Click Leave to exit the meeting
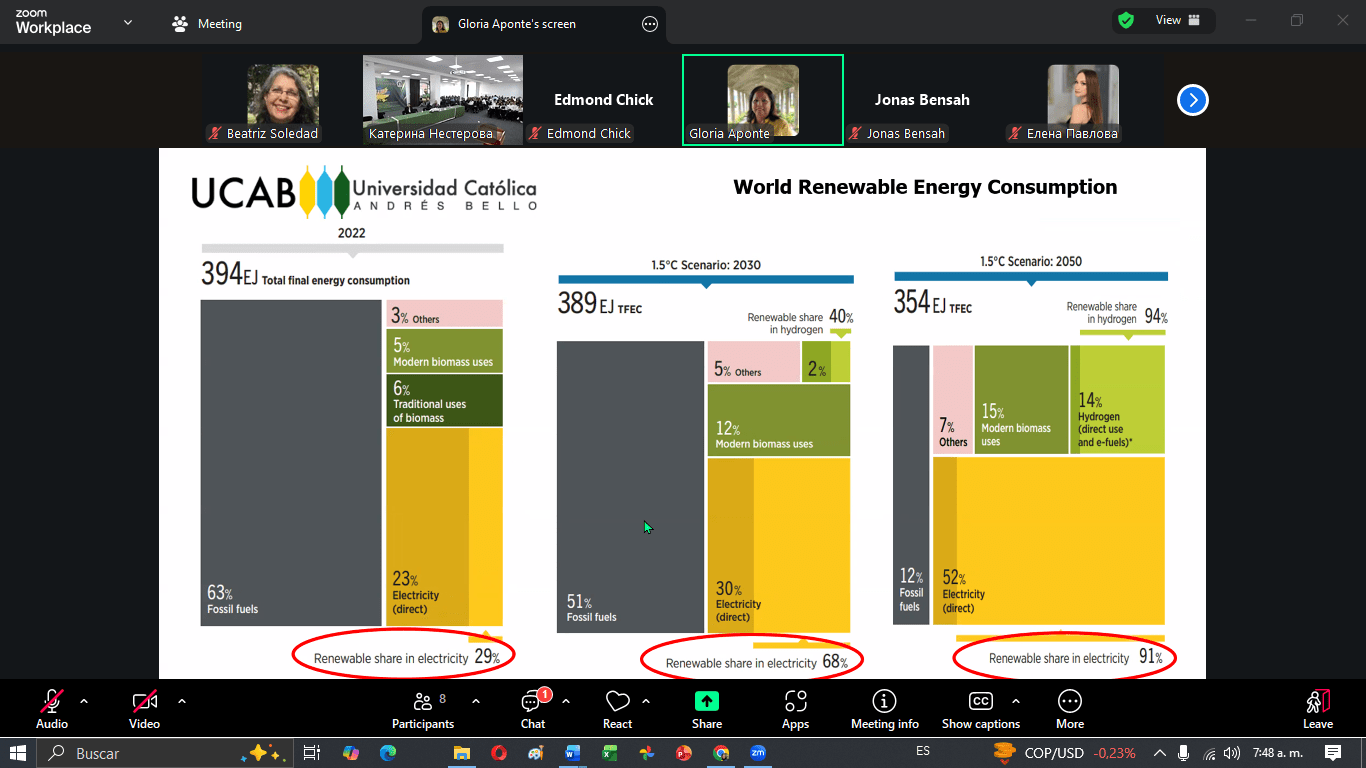This screenshot has height=768, width=1366. tap(1317, 709)
